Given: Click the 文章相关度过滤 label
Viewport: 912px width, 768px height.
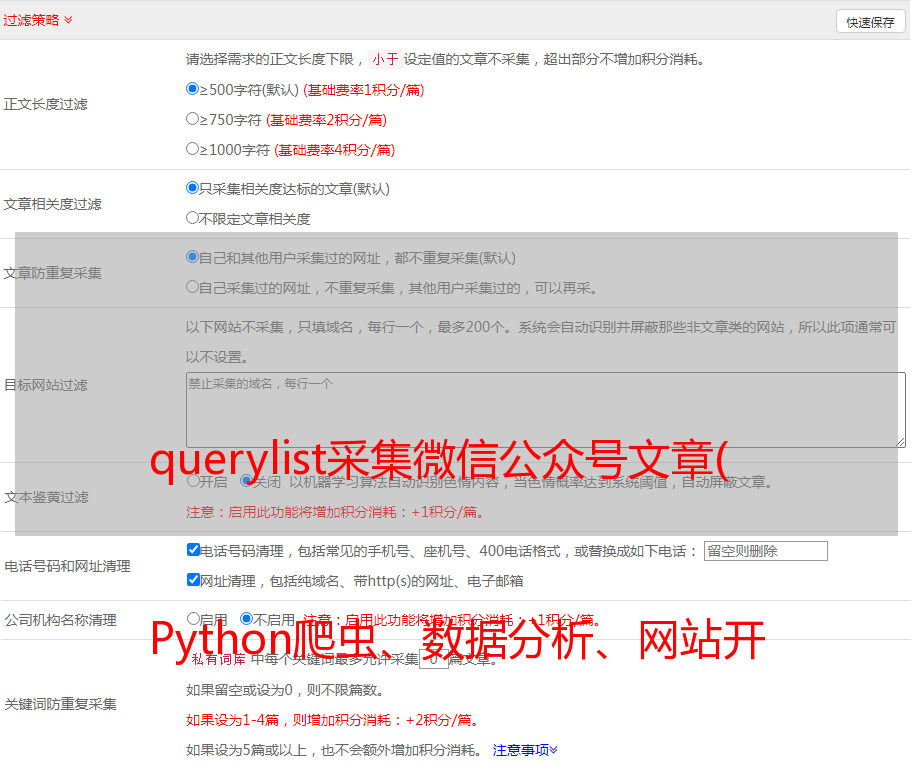Looking at the screenshot, I should click(x=52, y=204).
